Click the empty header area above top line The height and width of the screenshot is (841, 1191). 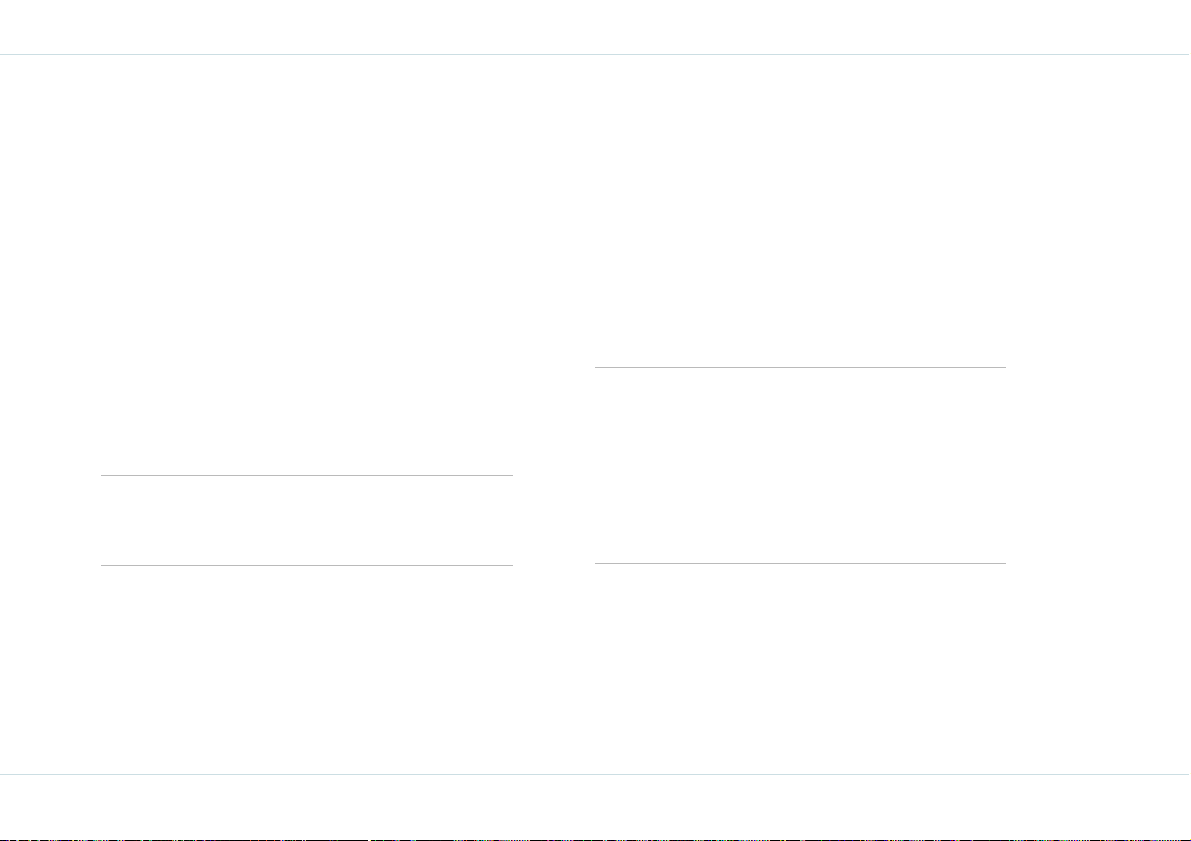click(596, 27)
